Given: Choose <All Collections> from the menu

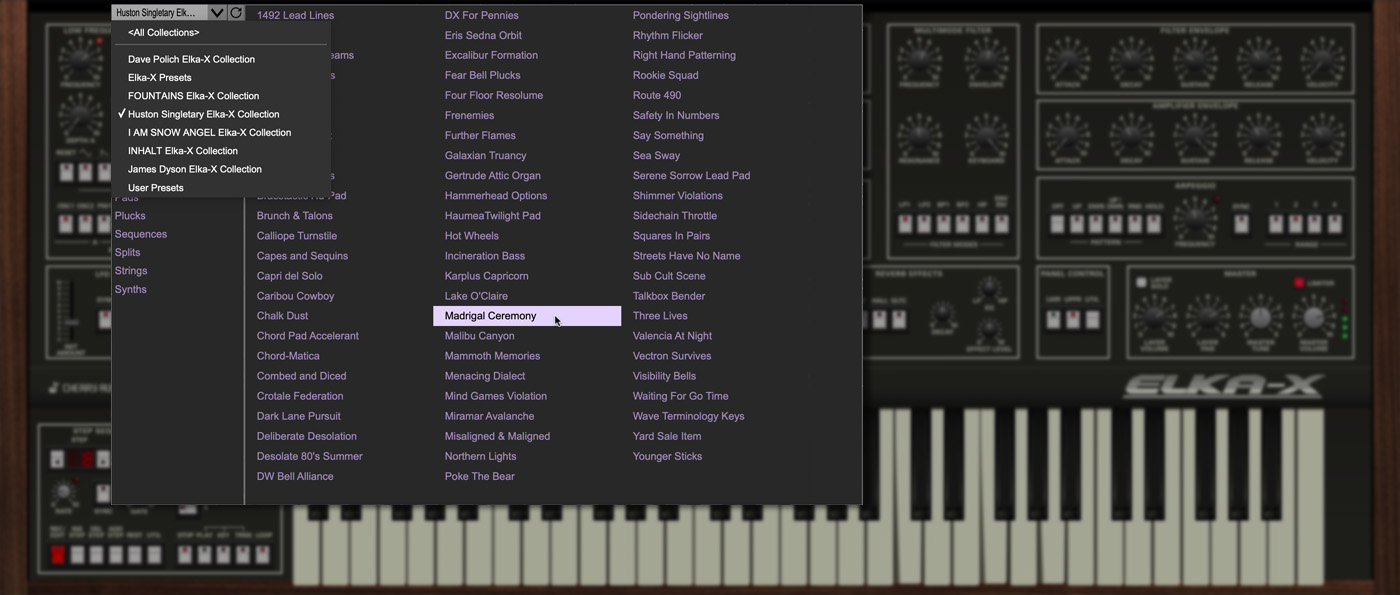Looking at the screenshot, I should click(x=163, y=33).
